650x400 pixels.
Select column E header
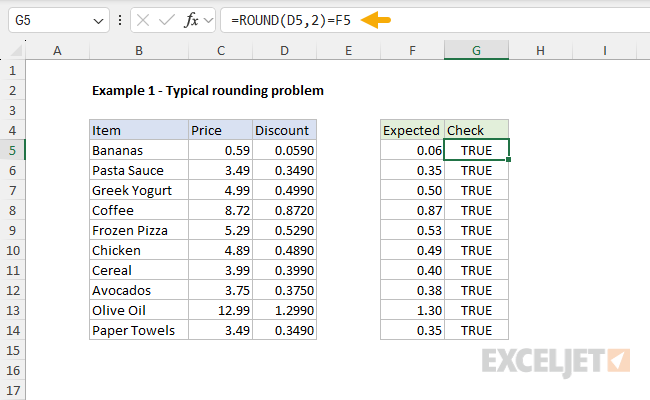pos(348,51)
